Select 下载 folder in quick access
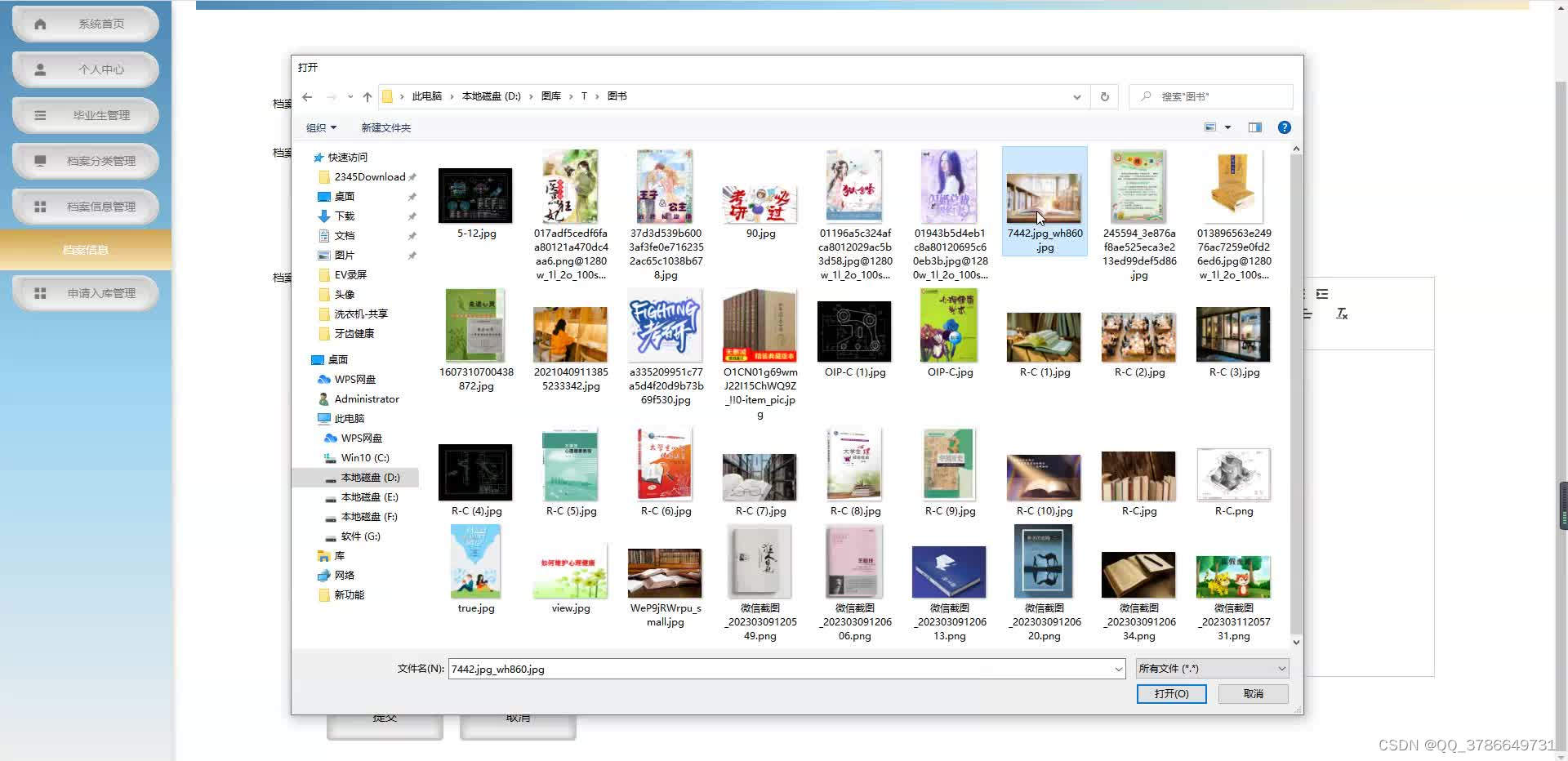Image resolution: width=1568 pixels, height=761 pixels. point(344,216)
